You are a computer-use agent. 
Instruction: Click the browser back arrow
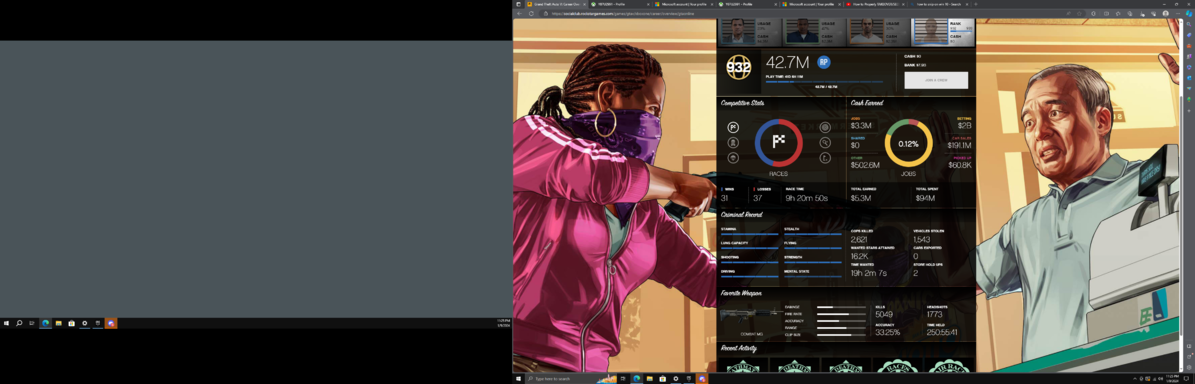(x=519, y=13)
